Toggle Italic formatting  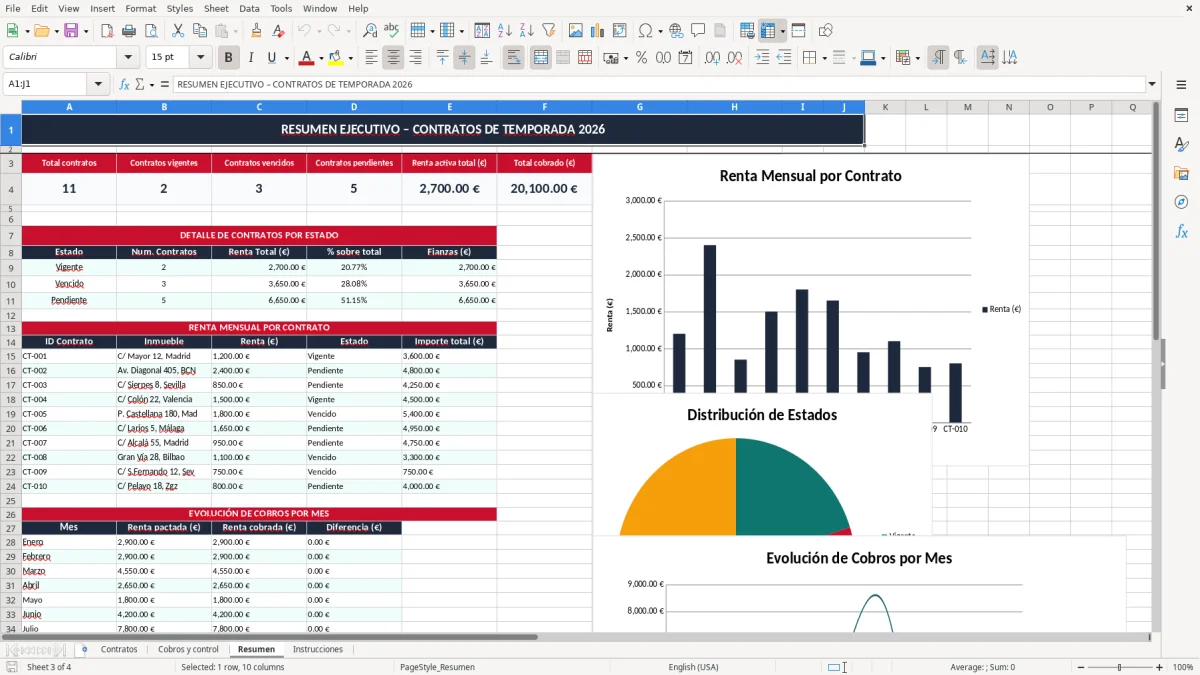point(250,58)
